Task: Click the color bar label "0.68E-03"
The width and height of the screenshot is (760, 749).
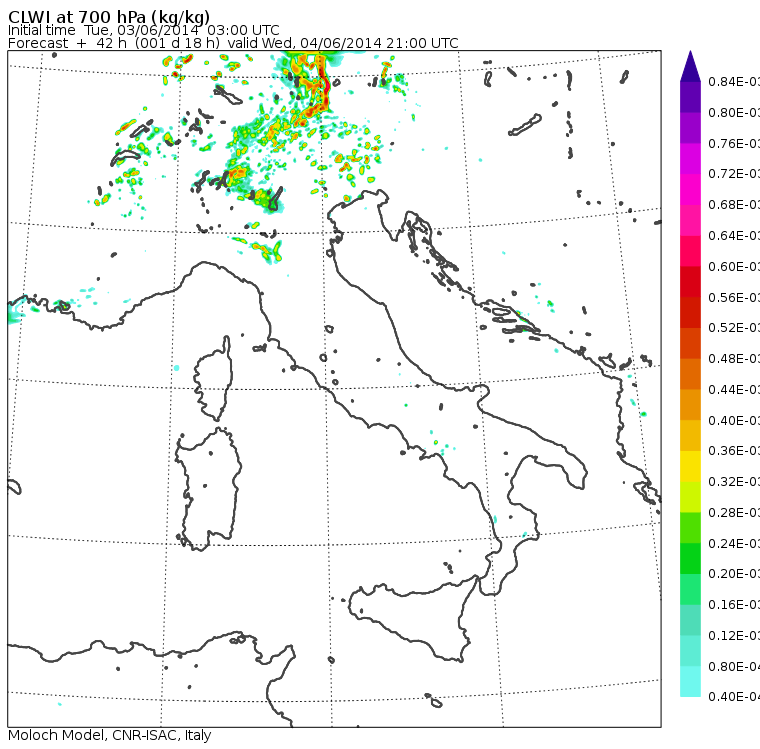Action: point(734,205)
